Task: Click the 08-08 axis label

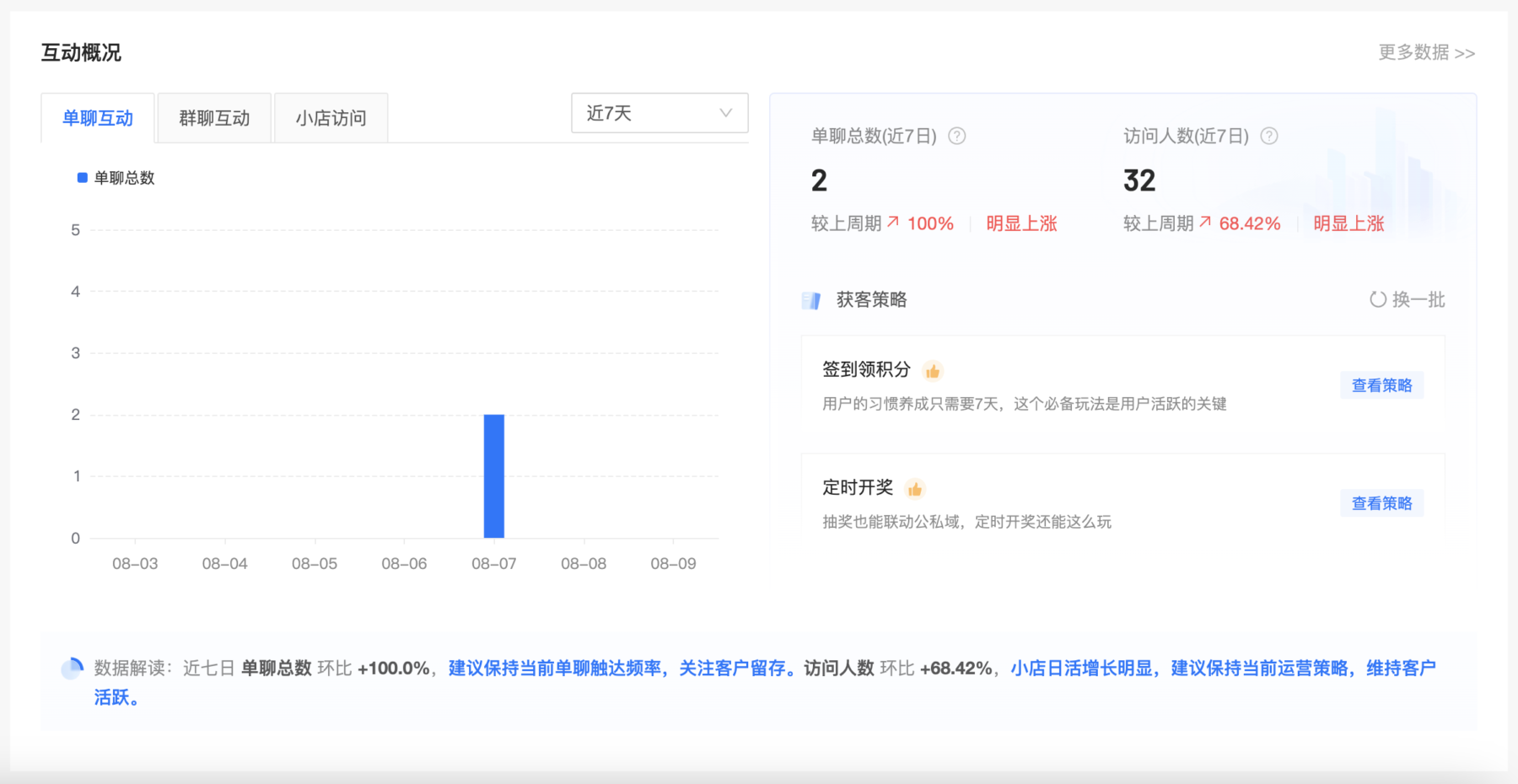Action: pyautogui.click(x=584, y=564)
